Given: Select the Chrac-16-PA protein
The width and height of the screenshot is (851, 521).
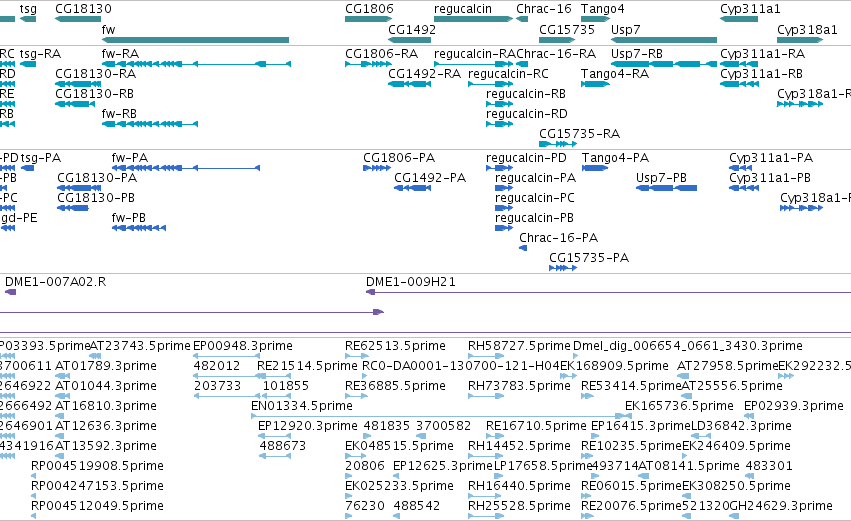Looking at the screenshot, I should tap(523, 249).
